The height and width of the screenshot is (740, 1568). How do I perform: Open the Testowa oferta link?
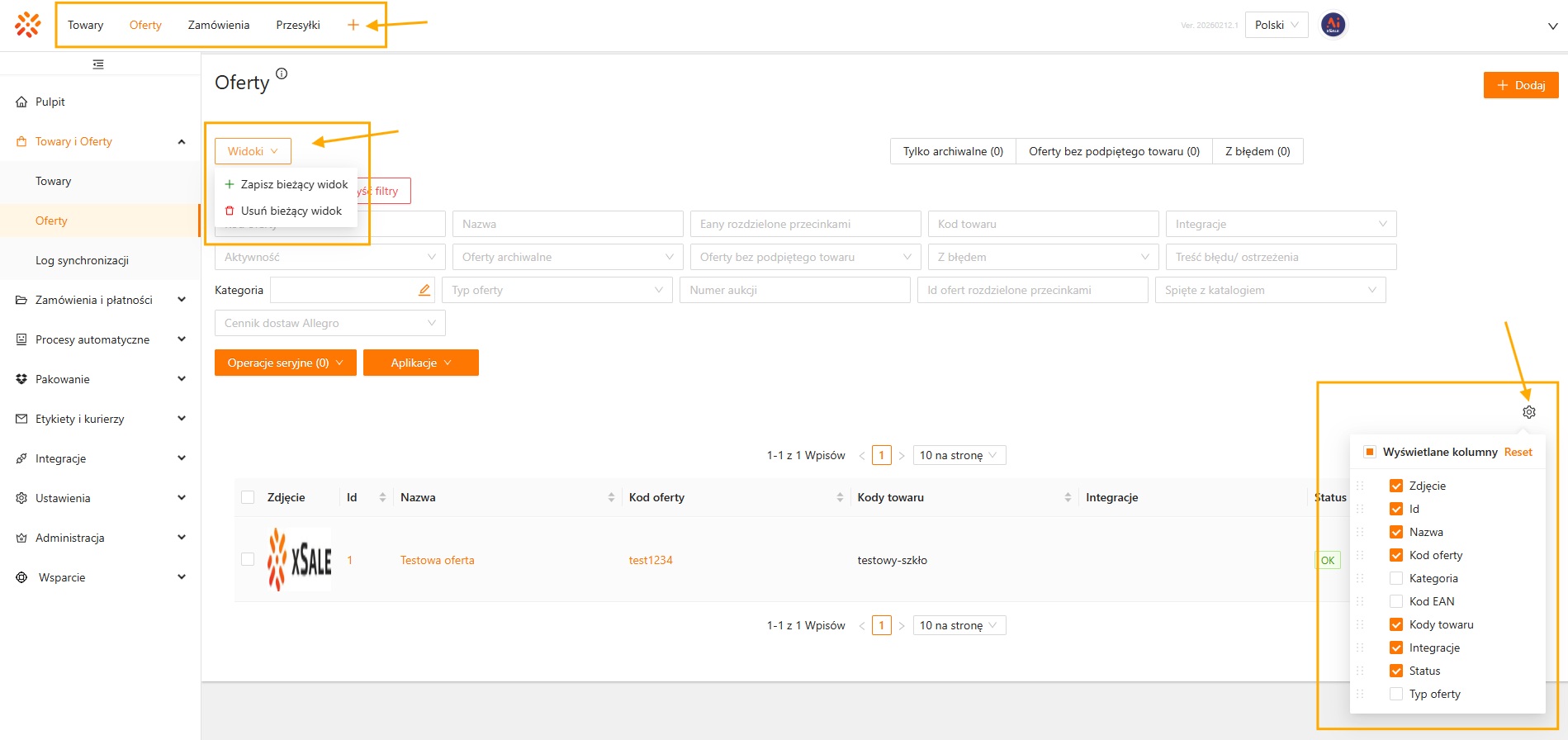coord(437,560)
